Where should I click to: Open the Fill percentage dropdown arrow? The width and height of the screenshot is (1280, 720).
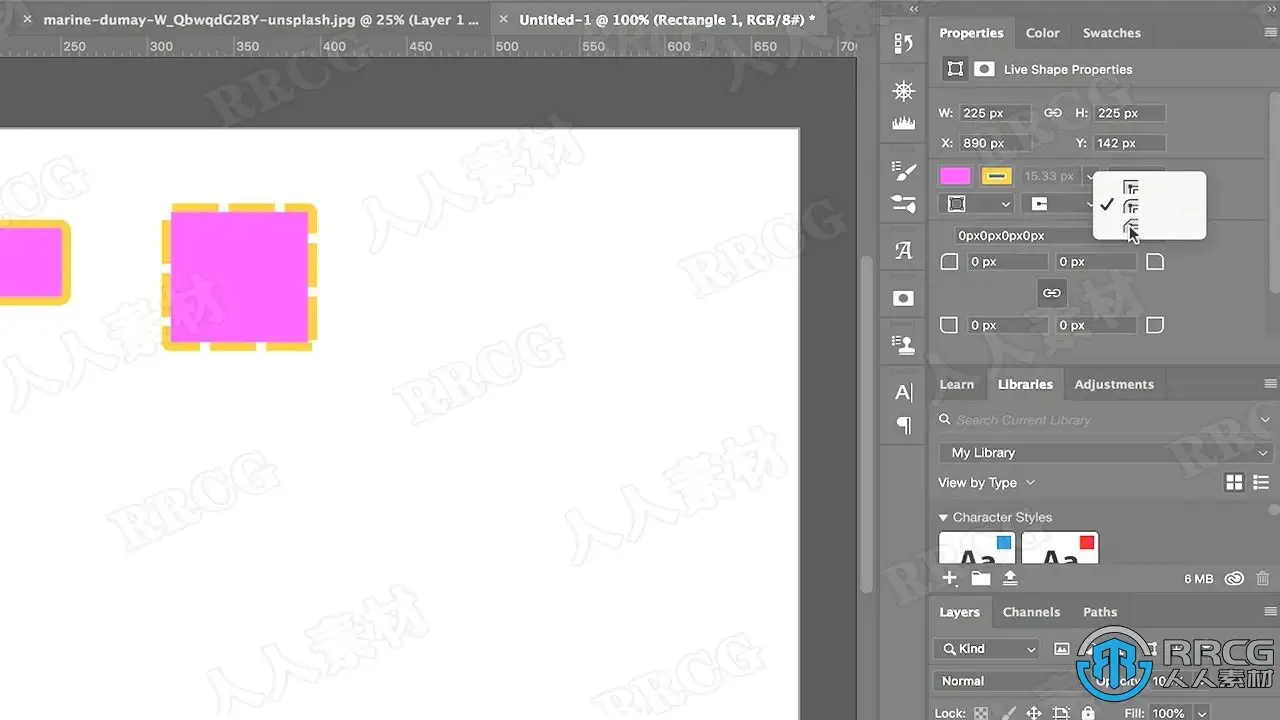[x=1202, y=714]
